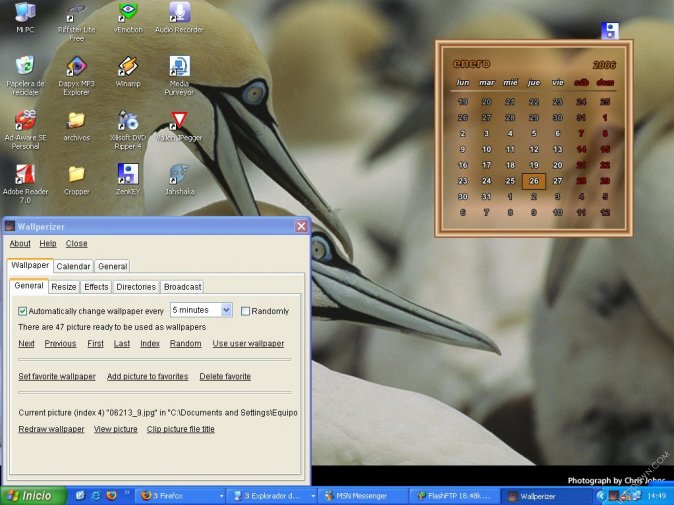Open the Jahshaka desktop shortcut

point(179,175)
